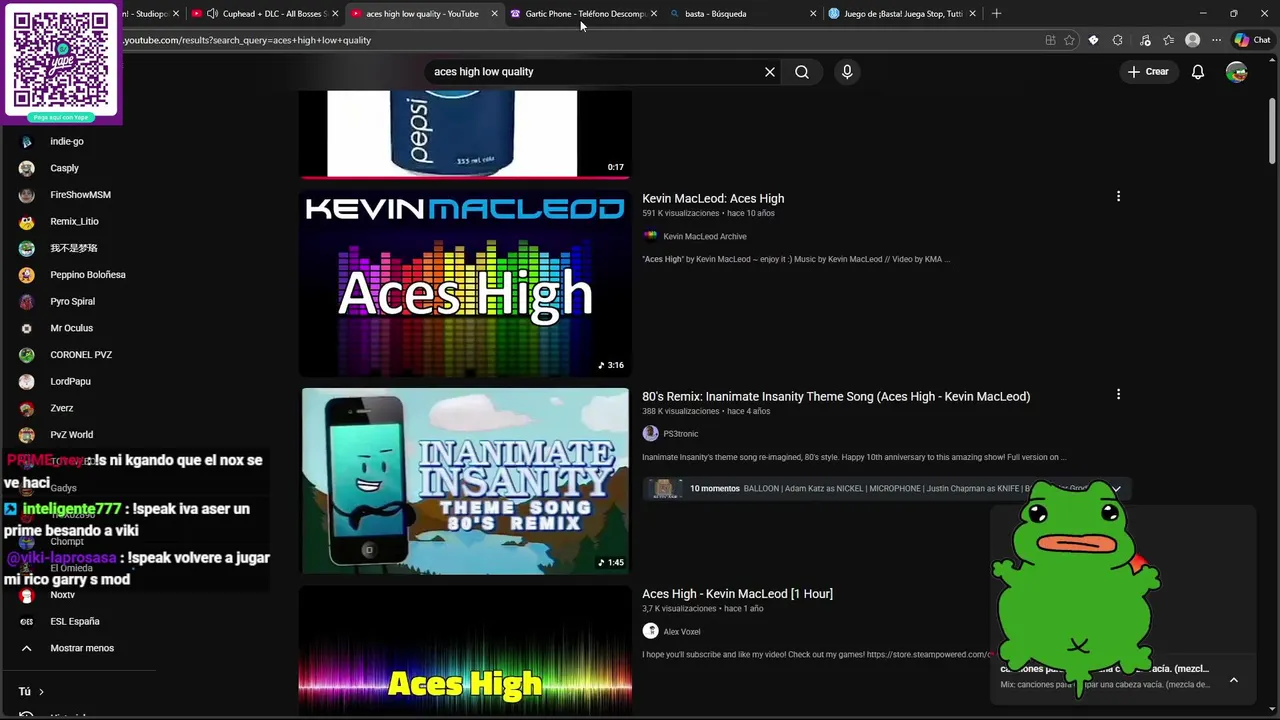Click the Kevin MacLeod Aces High thumbnail
The height and width of the screenshot is (720, 1280).
pos(465,284)
